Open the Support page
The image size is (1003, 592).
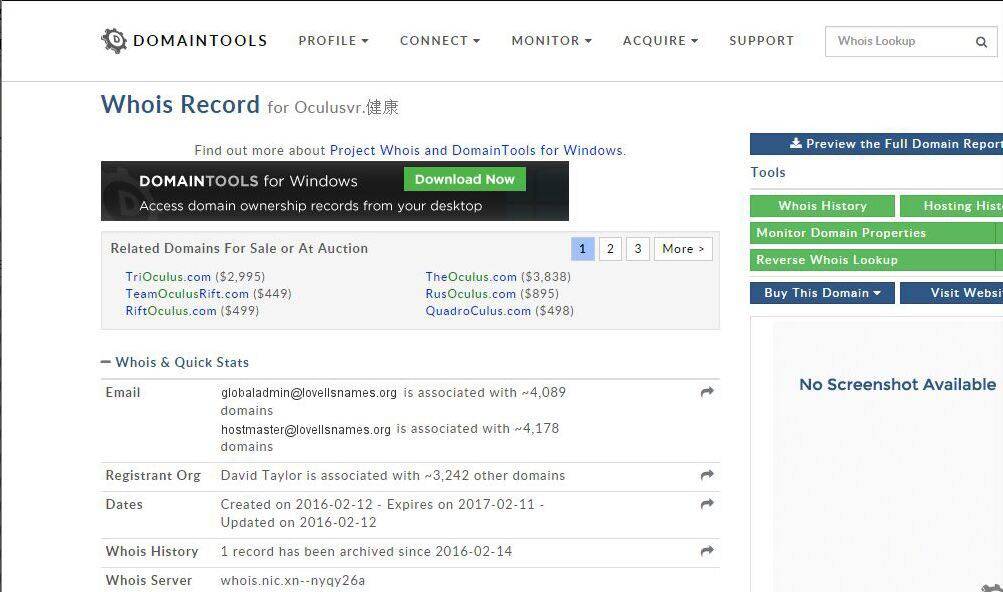(761, 40)
